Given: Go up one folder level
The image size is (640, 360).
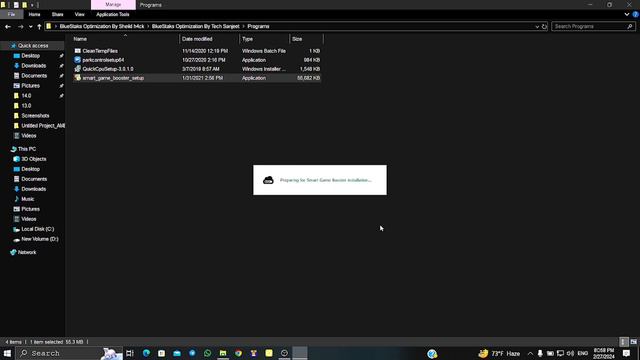Looking at the screenshot, I should (39, 27).
